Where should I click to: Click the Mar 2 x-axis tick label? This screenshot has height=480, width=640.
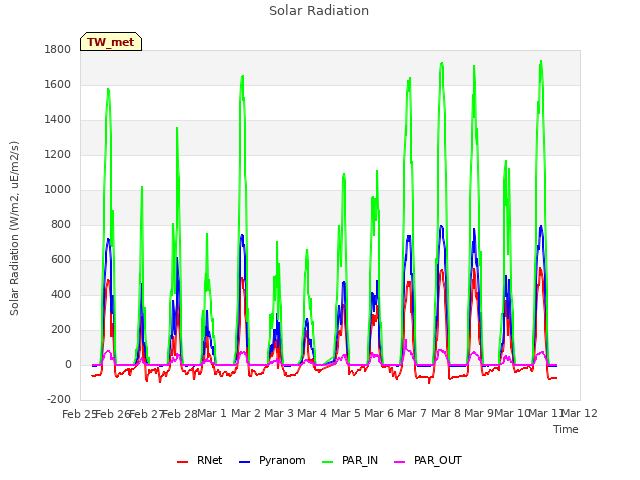pos(246,413)
